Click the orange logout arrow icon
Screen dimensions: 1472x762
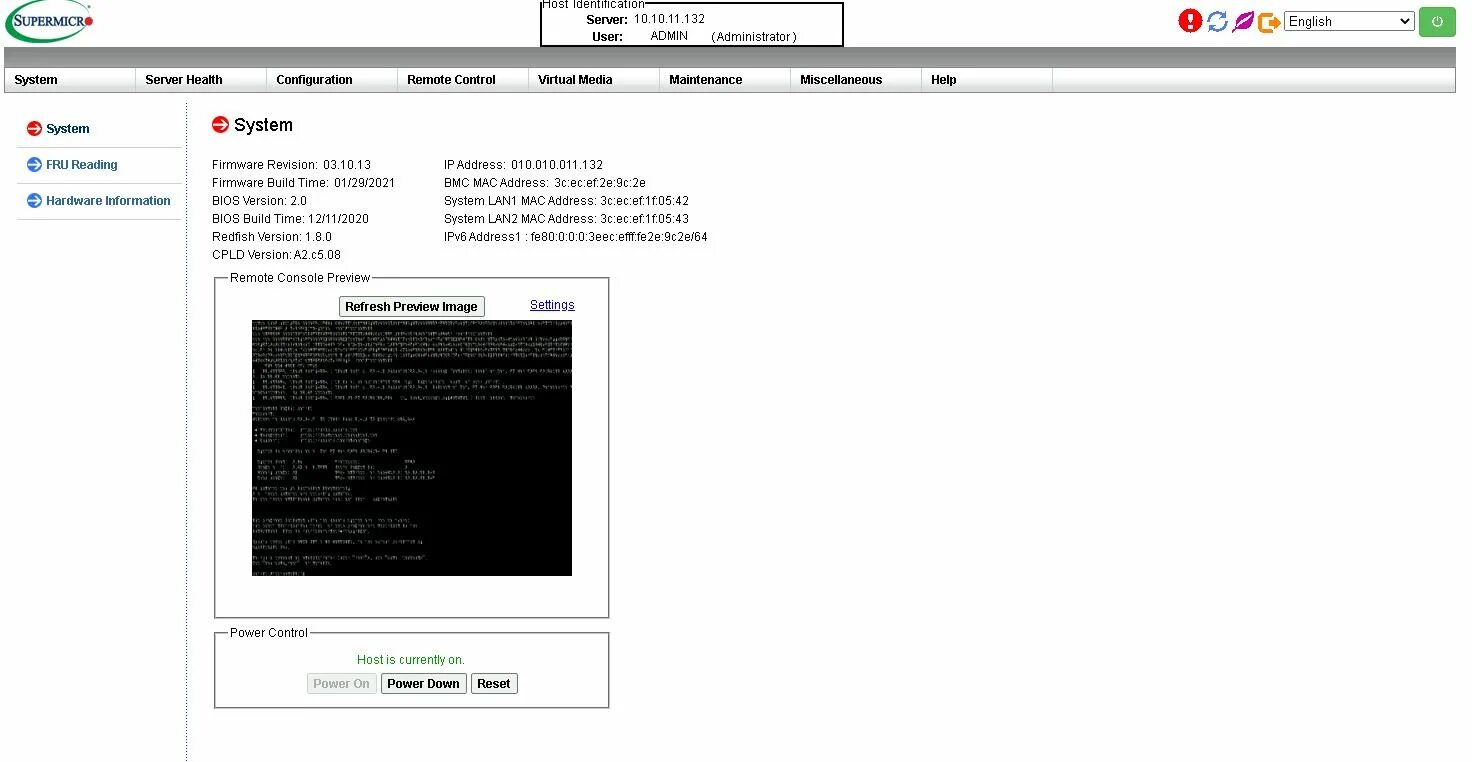click(x=1269, y=22)
